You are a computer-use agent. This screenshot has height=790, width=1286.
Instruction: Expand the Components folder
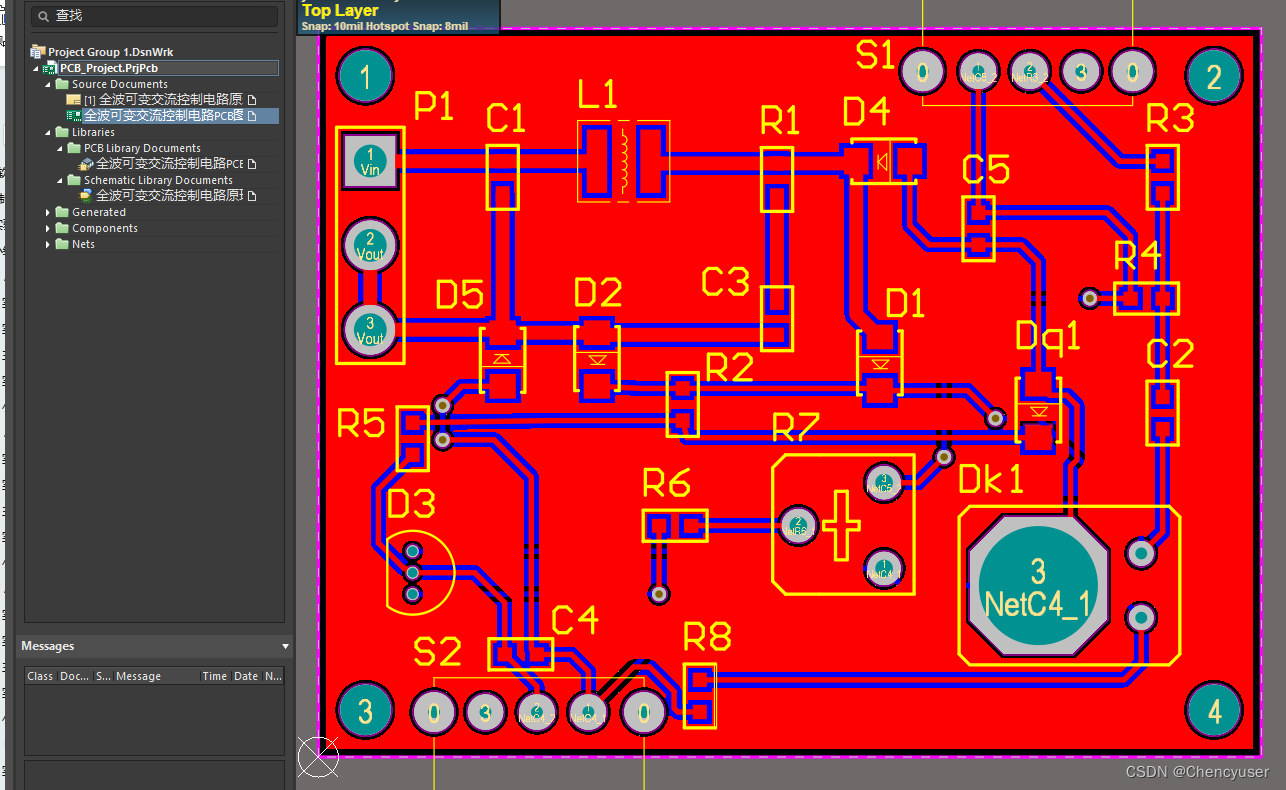(x=48, y=228)
